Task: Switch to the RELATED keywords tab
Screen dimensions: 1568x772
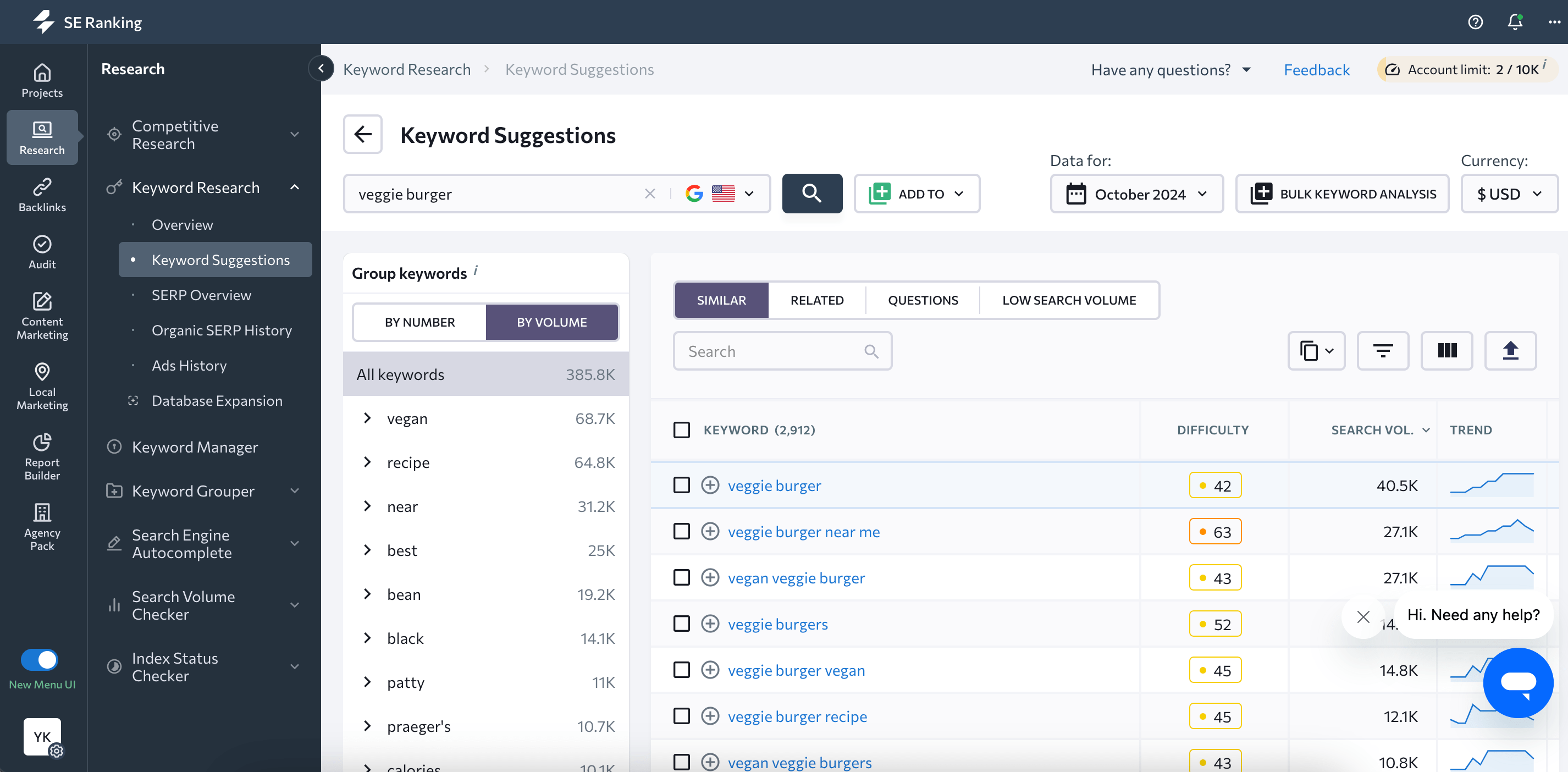Action: 817,299
